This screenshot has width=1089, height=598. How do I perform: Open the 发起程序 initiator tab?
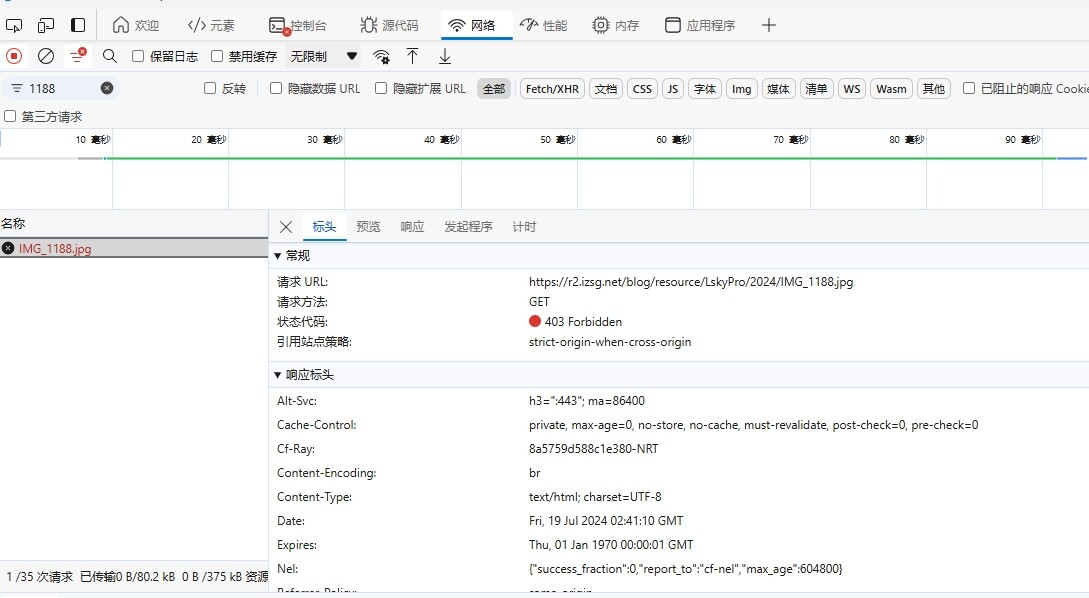pos(468,226)
